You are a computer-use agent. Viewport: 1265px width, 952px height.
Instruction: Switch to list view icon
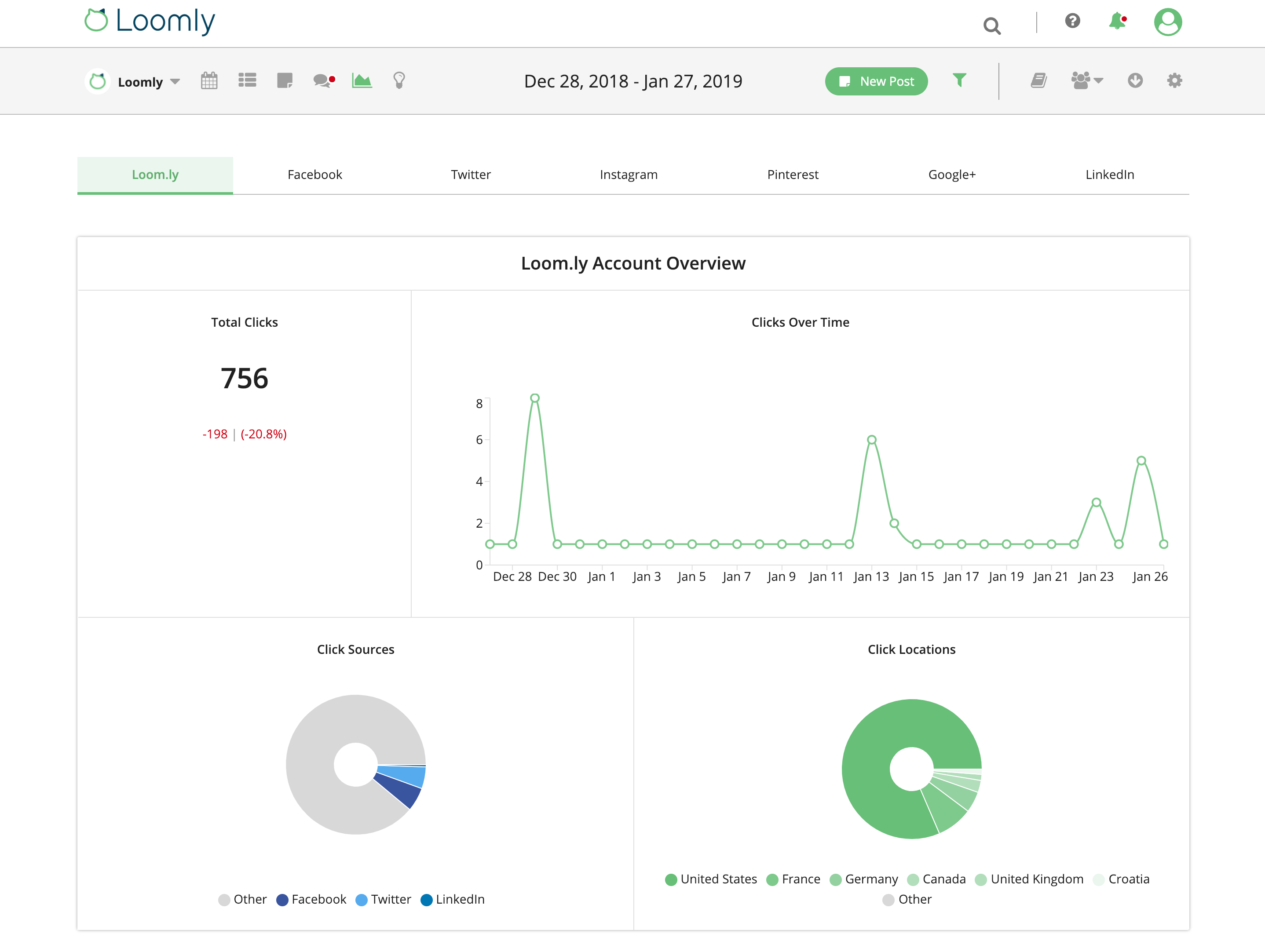click(x=247, y=80)
